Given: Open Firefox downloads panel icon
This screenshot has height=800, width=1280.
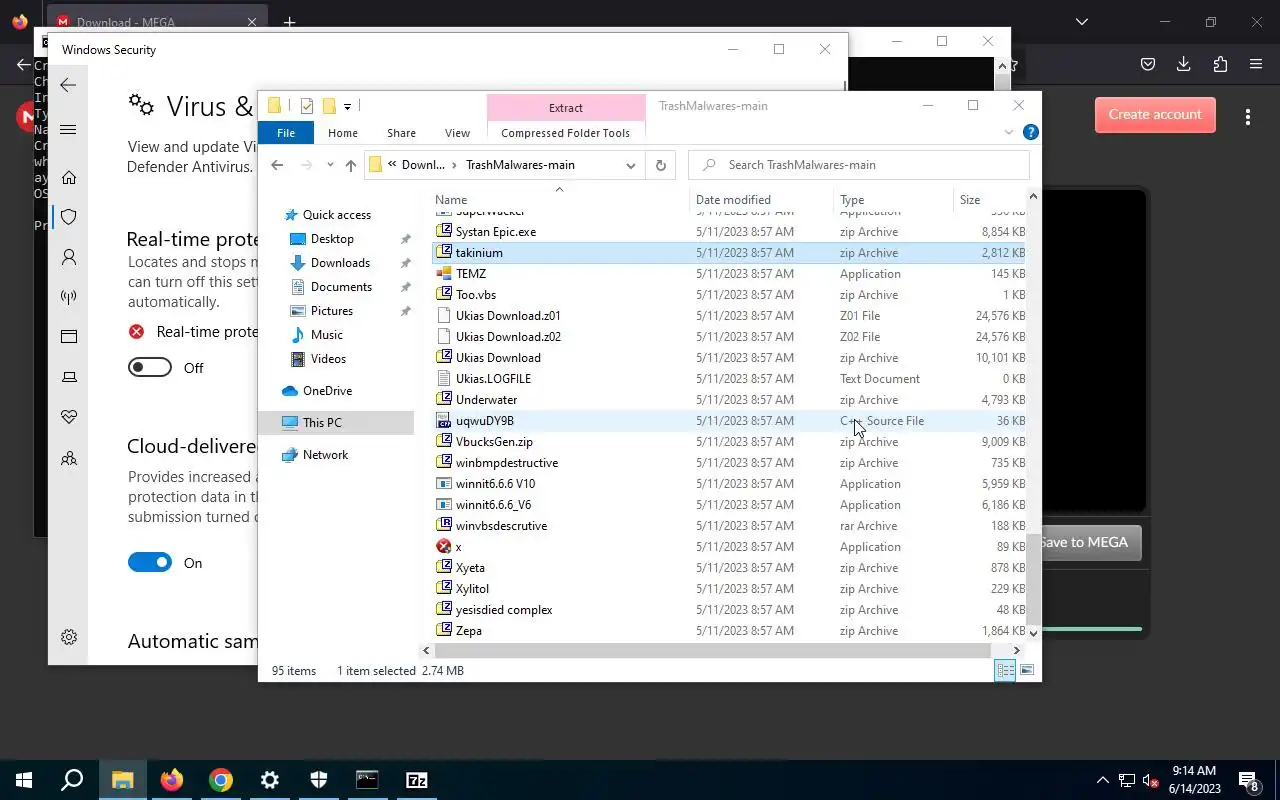Looking at the screenshot, I should [x=1184, y=64].
